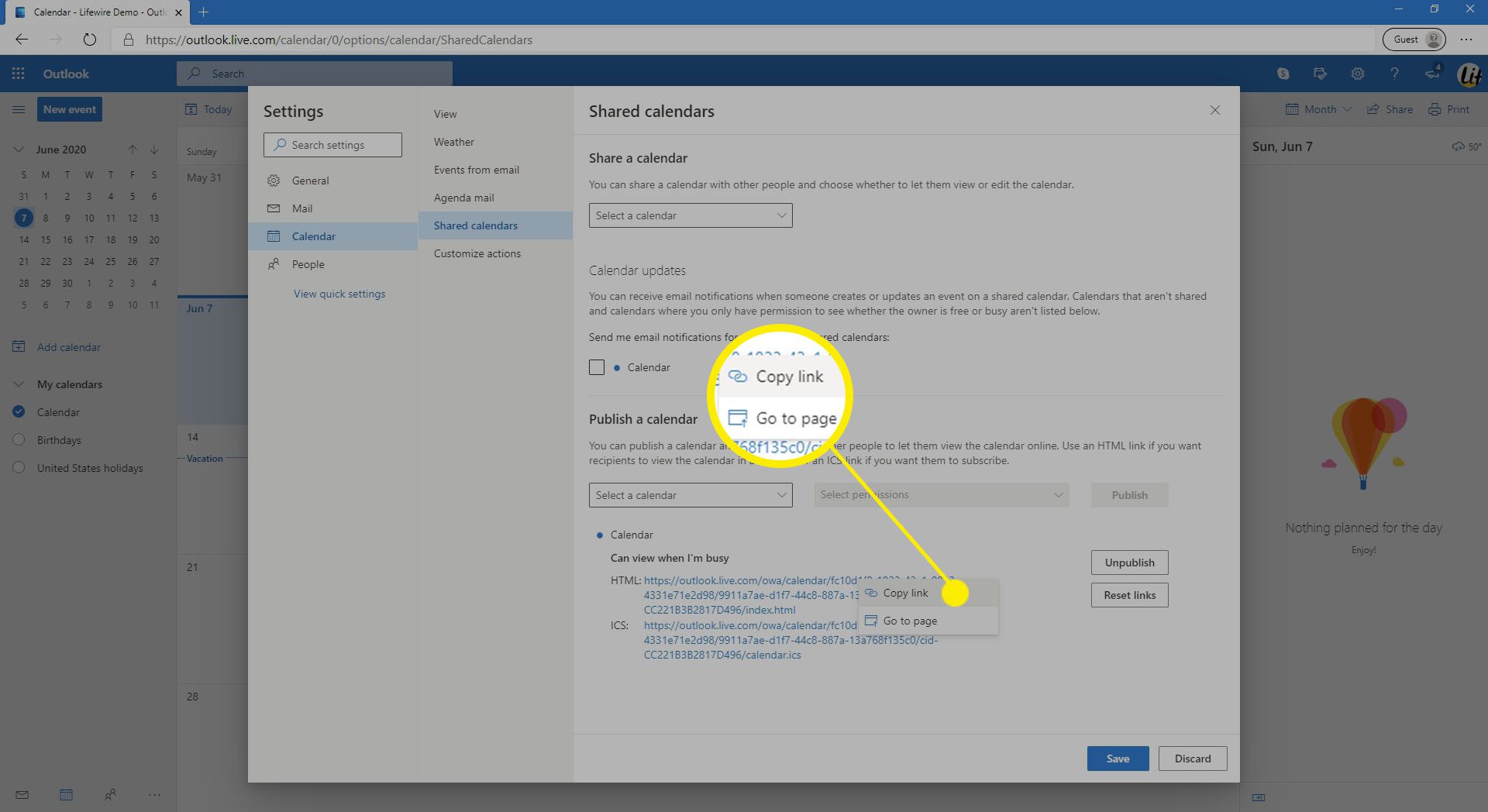Open the account profile picture menu
The width and height of the screenshot is (1488, 812).
click(1469, 74)
